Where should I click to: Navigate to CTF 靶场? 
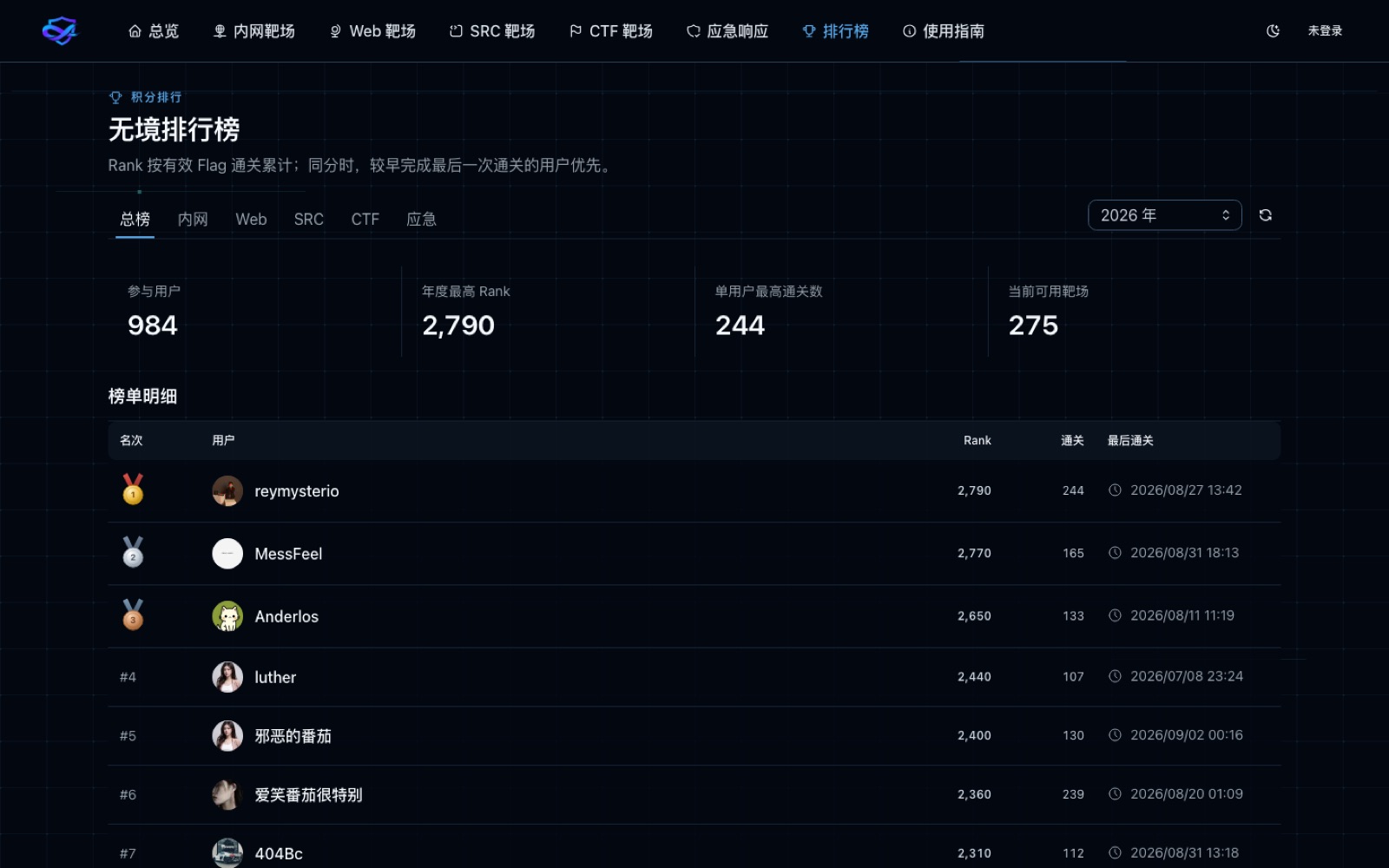(x=611, y=31)
